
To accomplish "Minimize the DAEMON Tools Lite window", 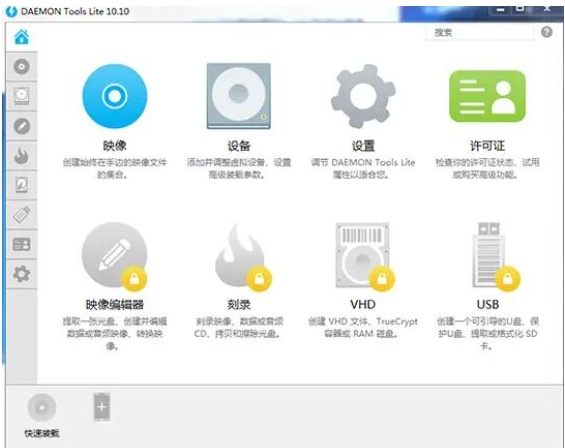I will (x=501, y=10).
